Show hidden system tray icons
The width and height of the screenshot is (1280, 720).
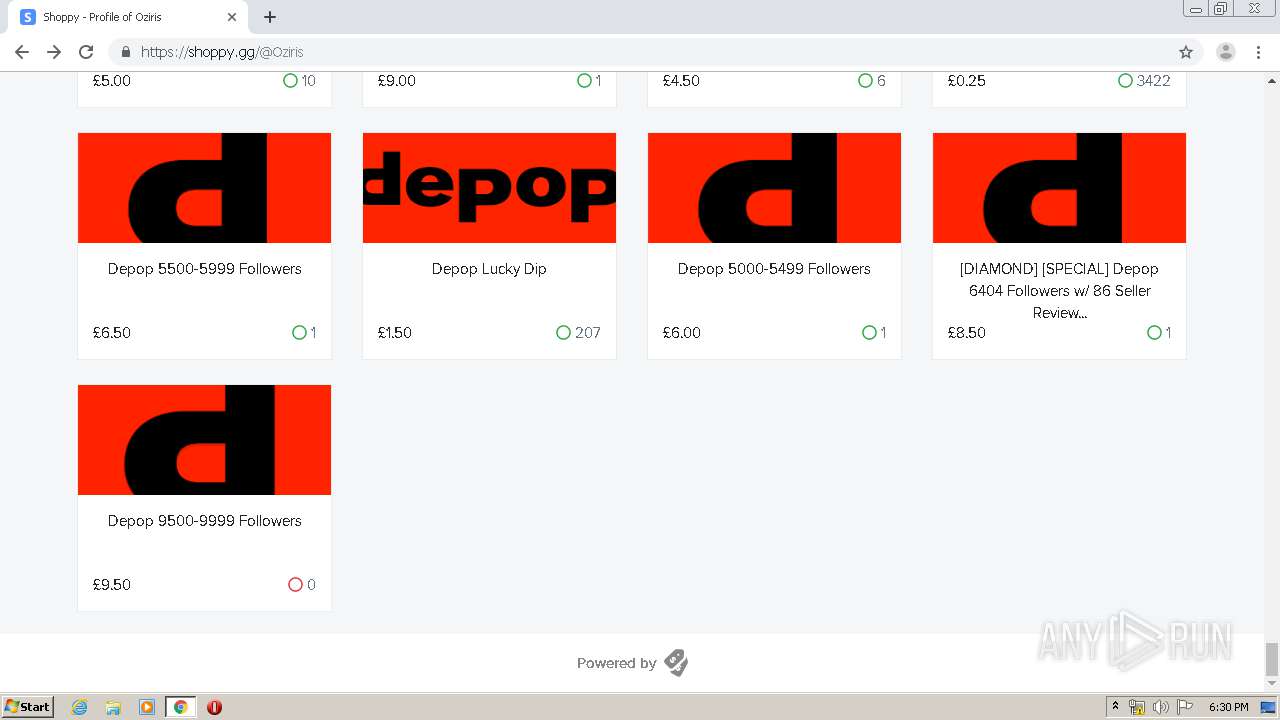1115,707
